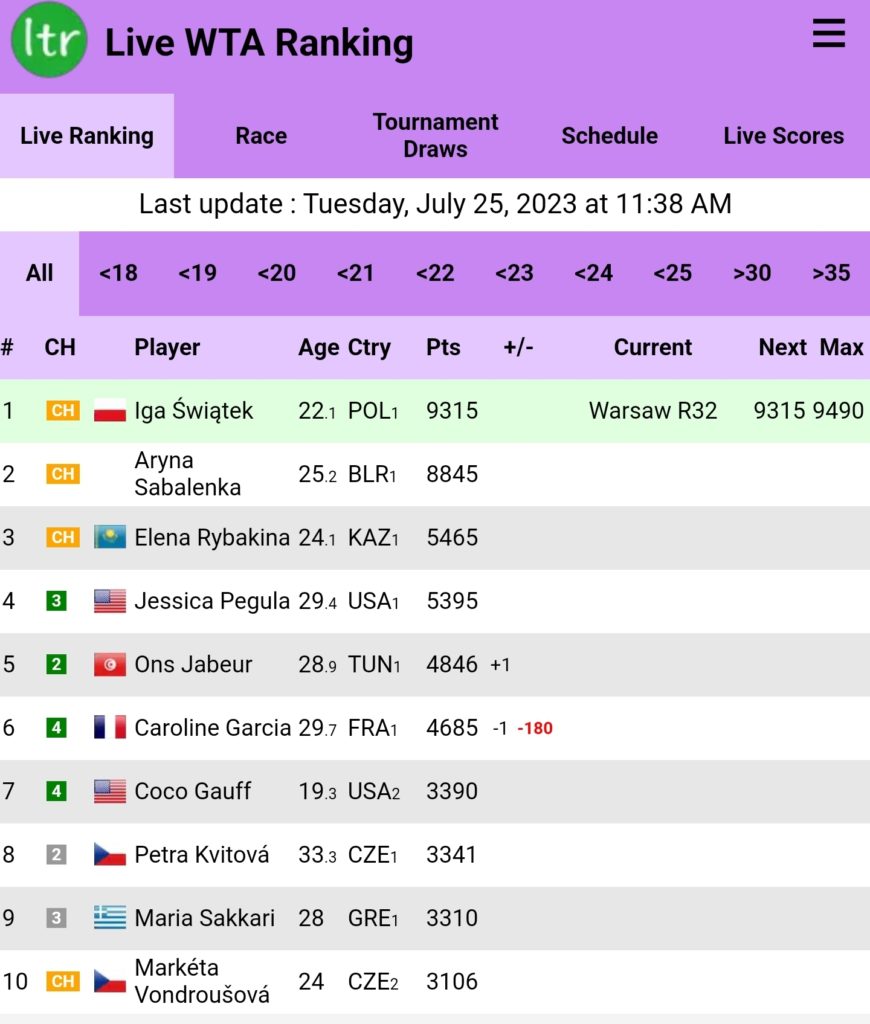Click the Kazakhstan flag beside Elena Rybakina
Screen dimensions: 870x1024
click(x=110, y=538)
